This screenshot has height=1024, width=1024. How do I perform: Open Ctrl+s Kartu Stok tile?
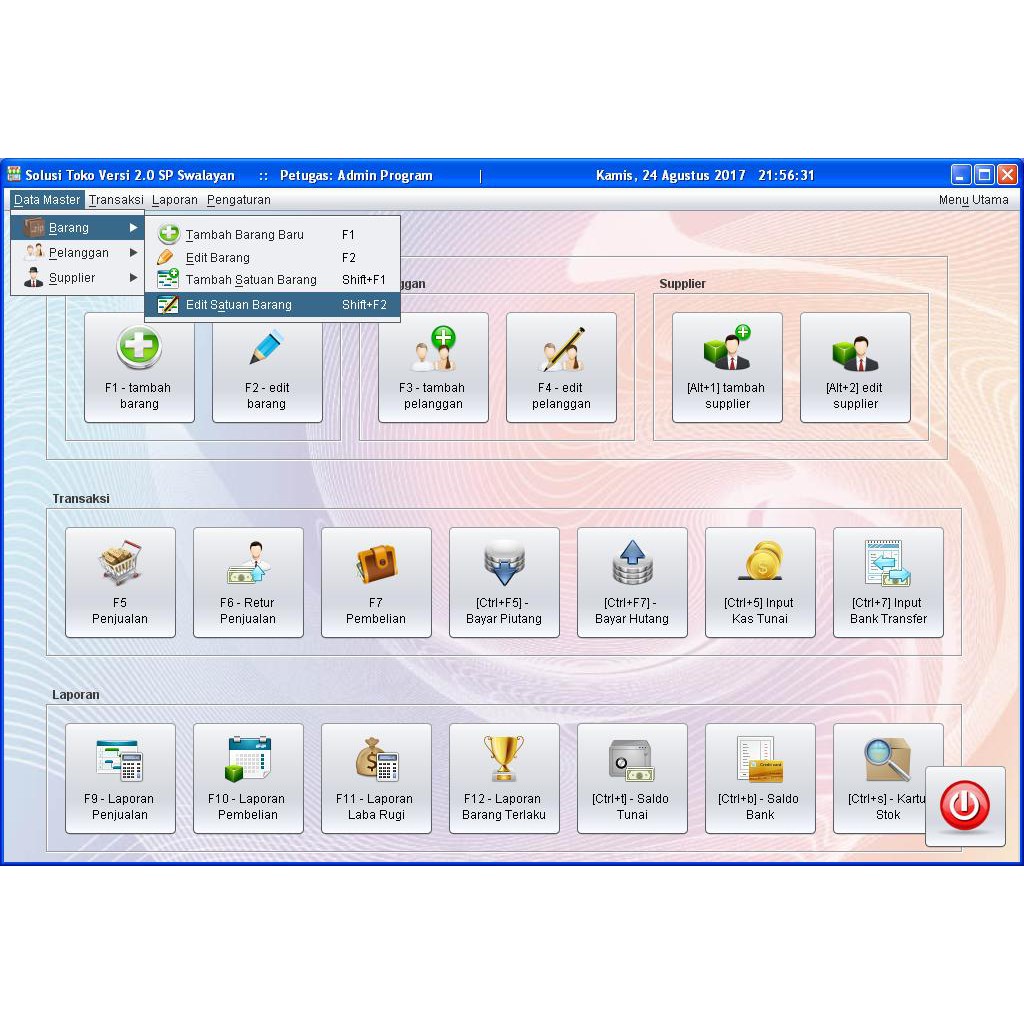point(879,778)
